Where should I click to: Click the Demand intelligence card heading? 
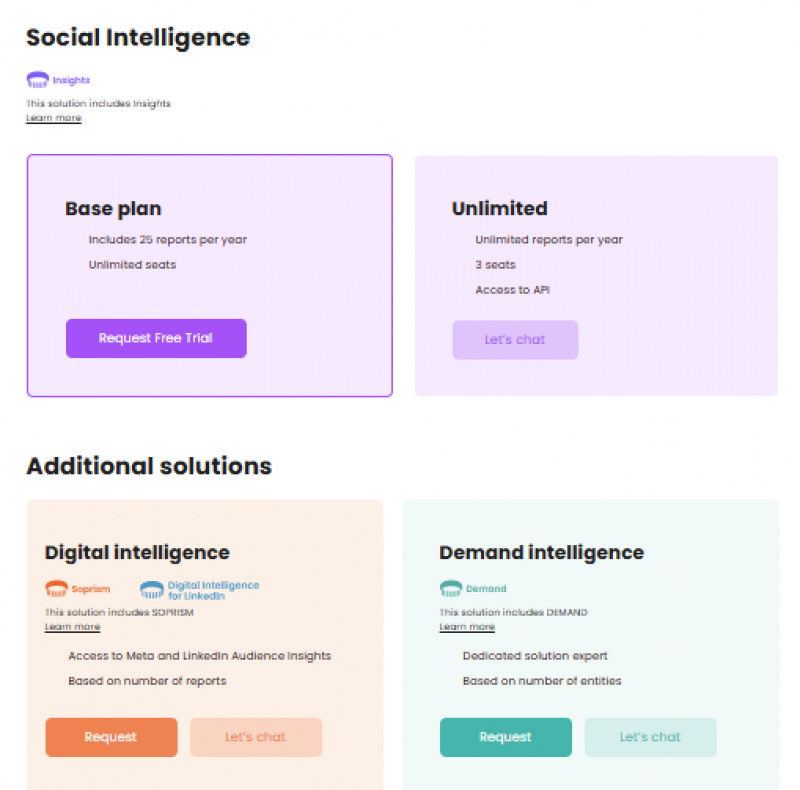(x=541, y=553)
